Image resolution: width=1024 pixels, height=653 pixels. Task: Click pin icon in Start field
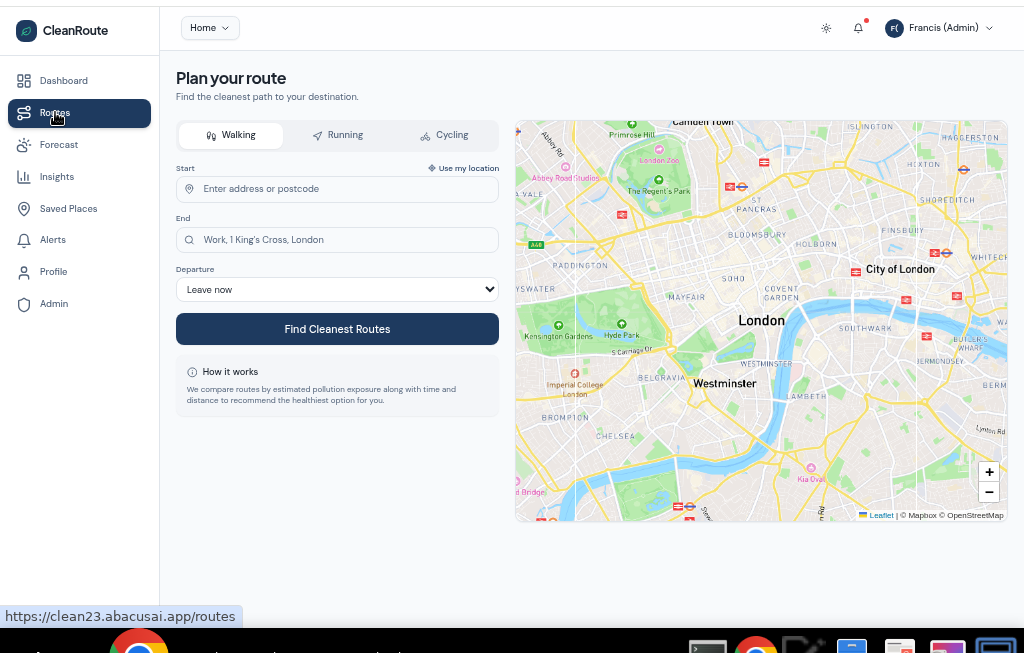pos(189,189)
